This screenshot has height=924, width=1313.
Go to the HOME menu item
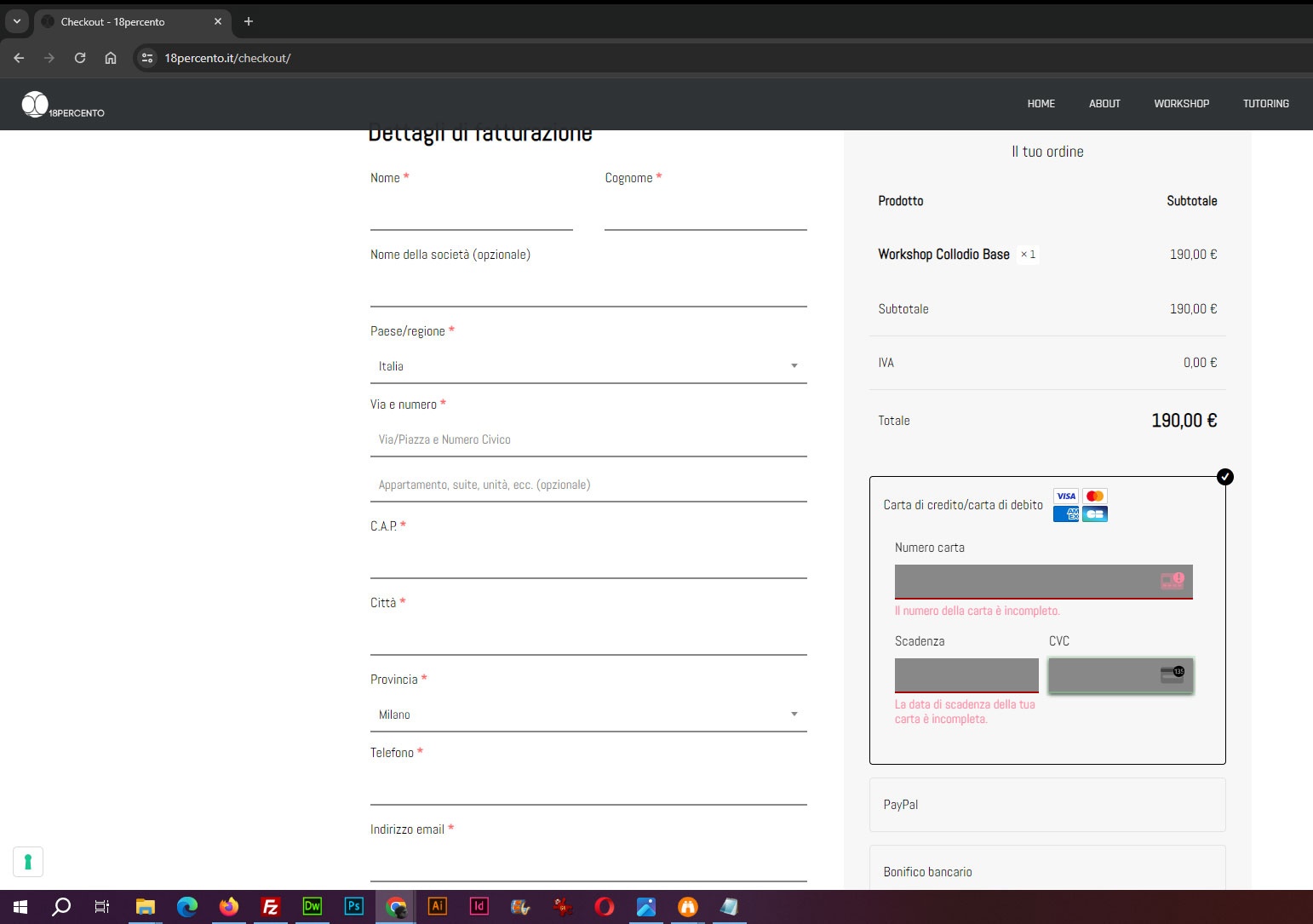pyautogui.click(x=1041, y=104)
